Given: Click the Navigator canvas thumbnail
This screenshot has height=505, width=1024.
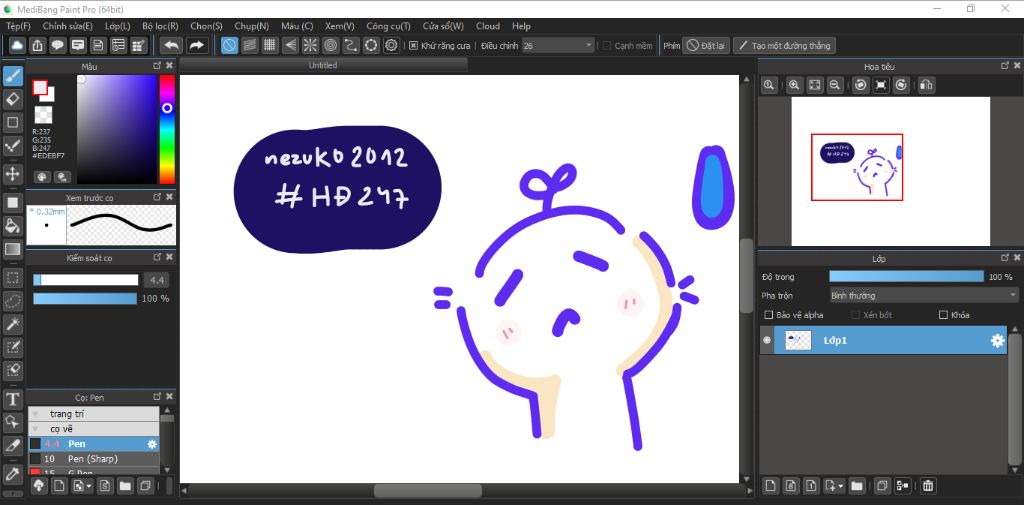Looking at the screenshot, I should 891,171.
